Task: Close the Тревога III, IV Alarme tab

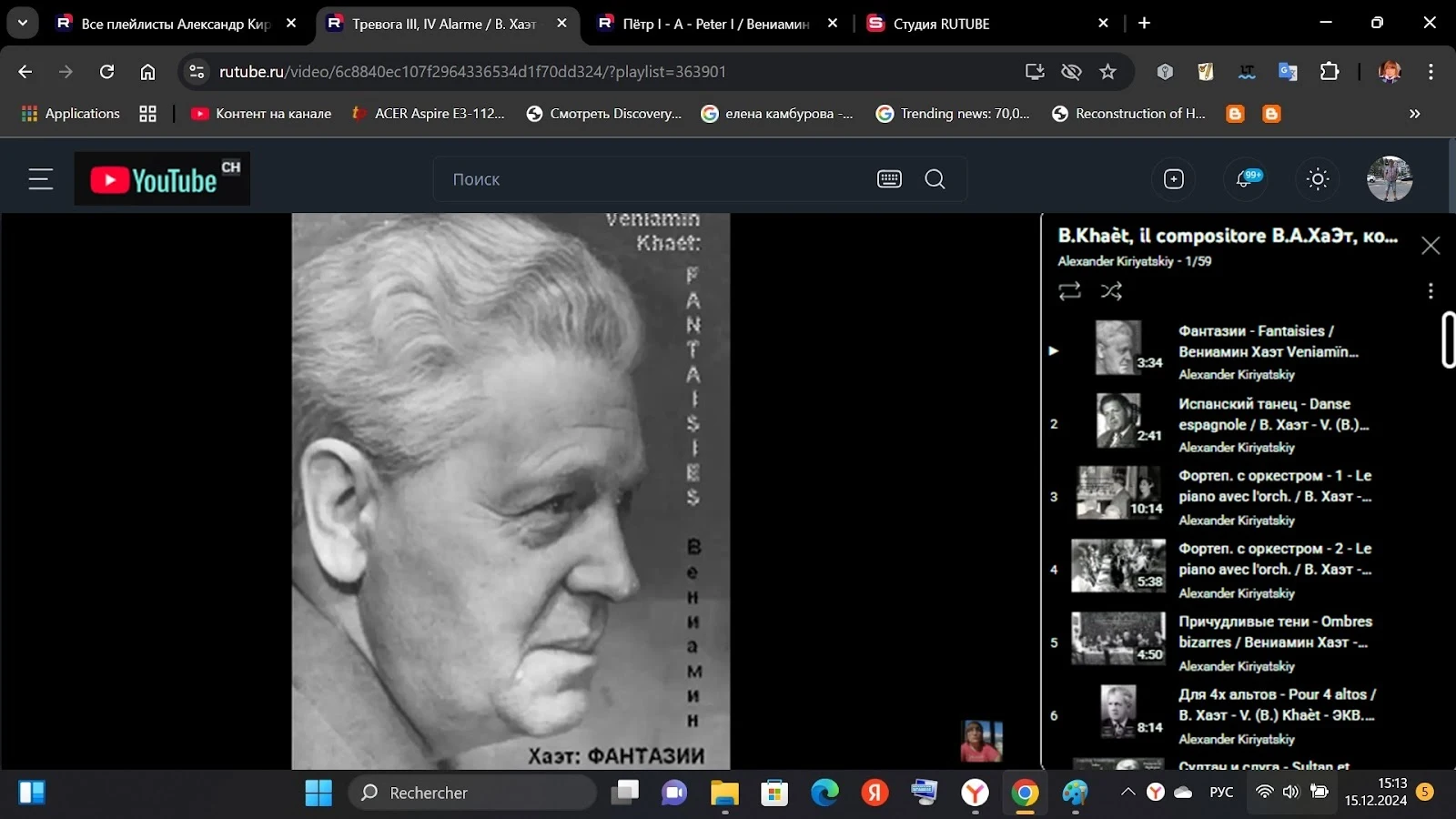Action: pyautogui.click(x=562, y=24)
